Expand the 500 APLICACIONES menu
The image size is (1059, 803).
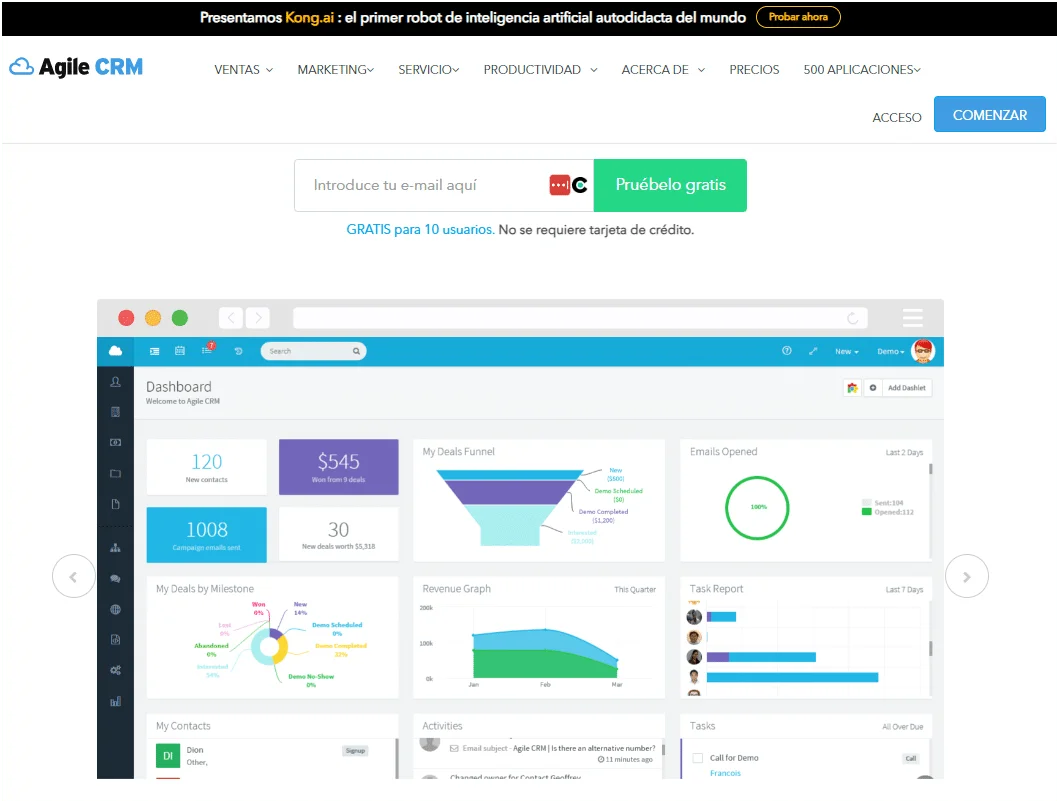(x=862, y=70)
